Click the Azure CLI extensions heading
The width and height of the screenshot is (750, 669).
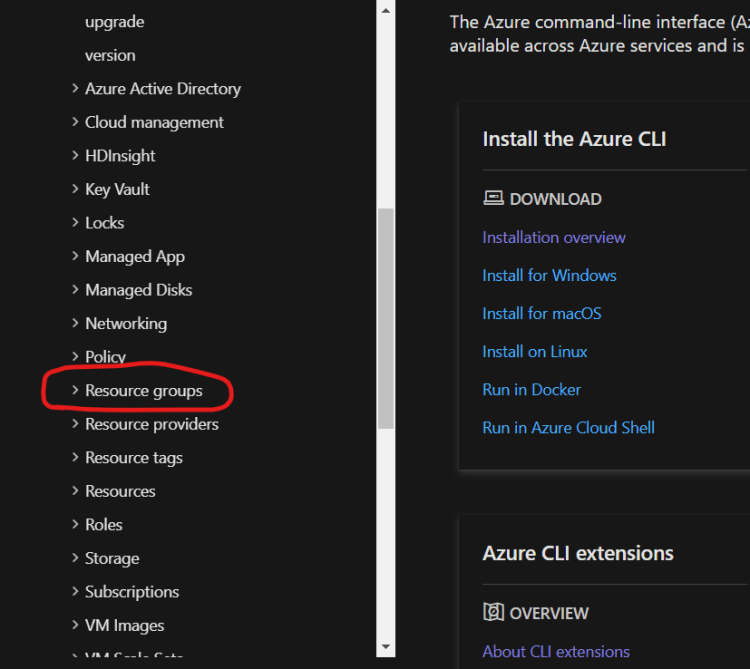[x=578, y=553]
